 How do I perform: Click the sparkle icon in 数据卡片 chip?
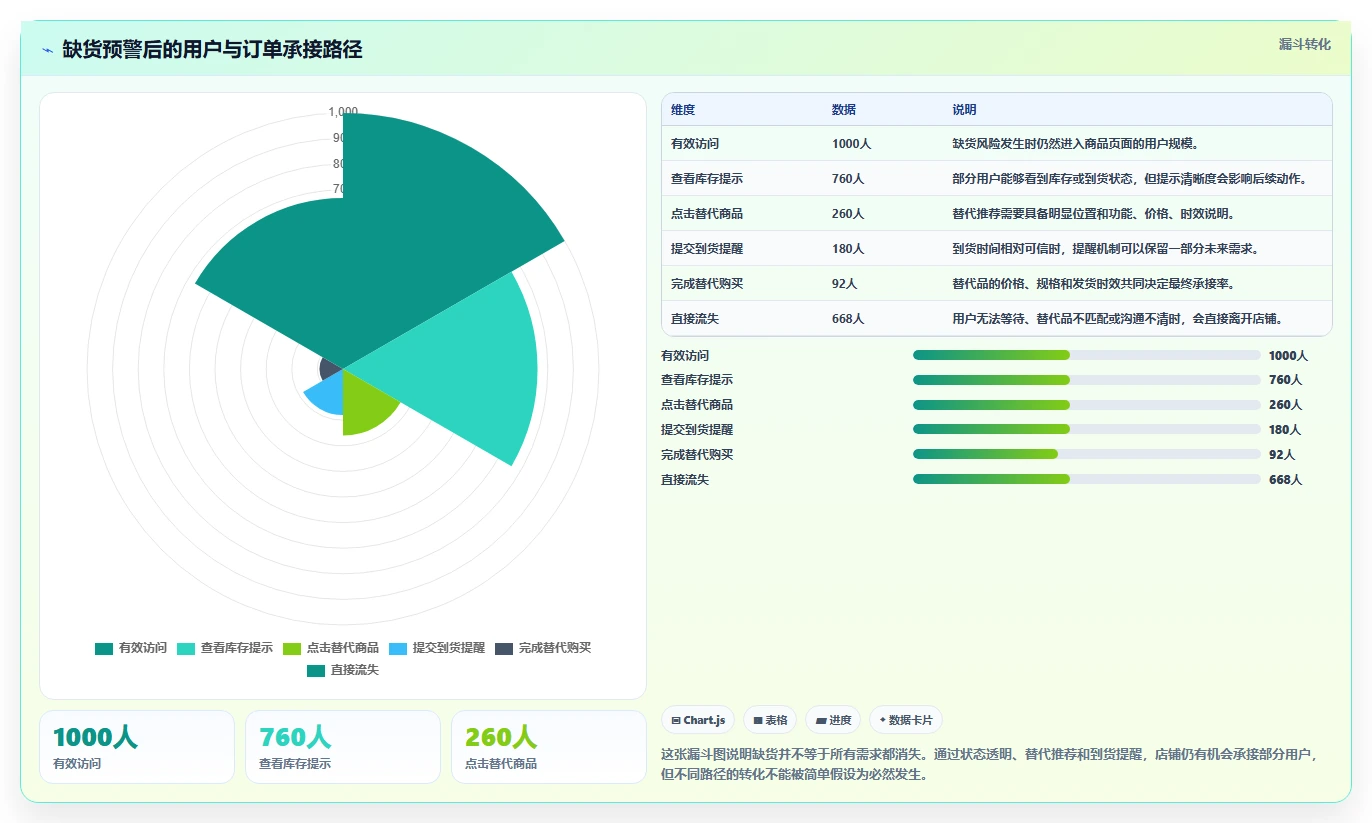click(882, 720)
